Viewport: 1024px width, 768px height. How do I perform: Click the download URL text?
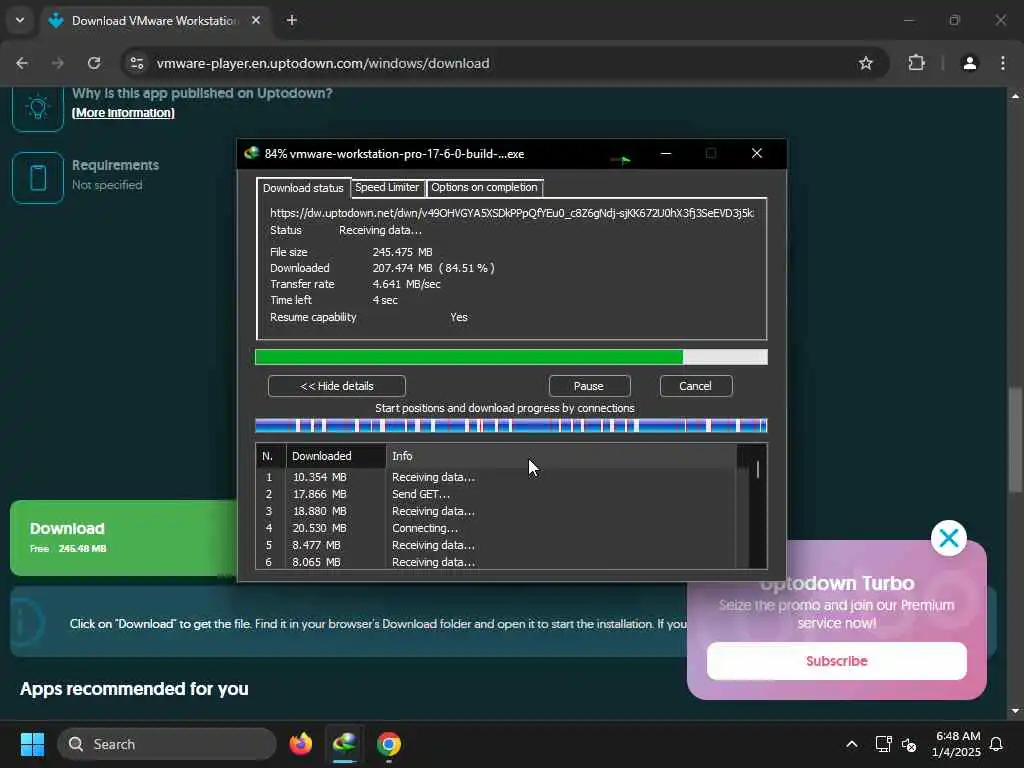click(x=511, y=213)
